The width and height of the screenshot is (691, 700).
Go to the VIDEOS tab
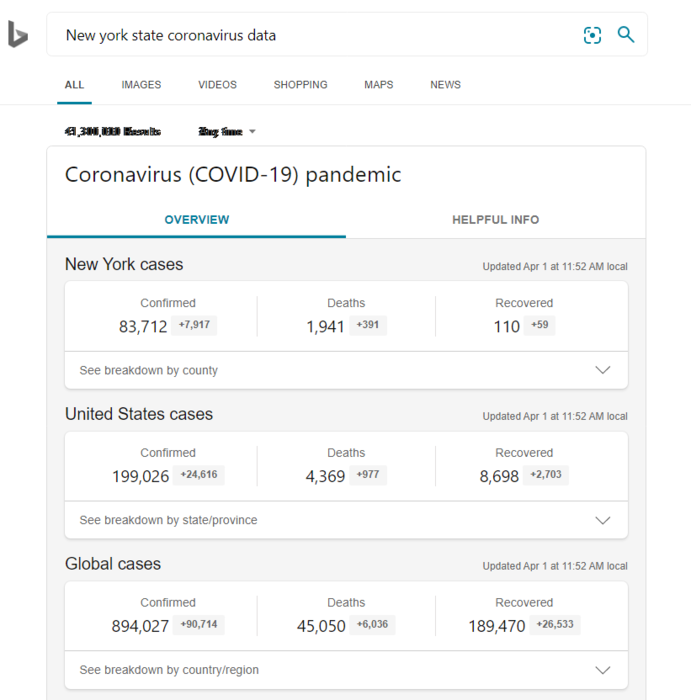[x=217, y=85]
